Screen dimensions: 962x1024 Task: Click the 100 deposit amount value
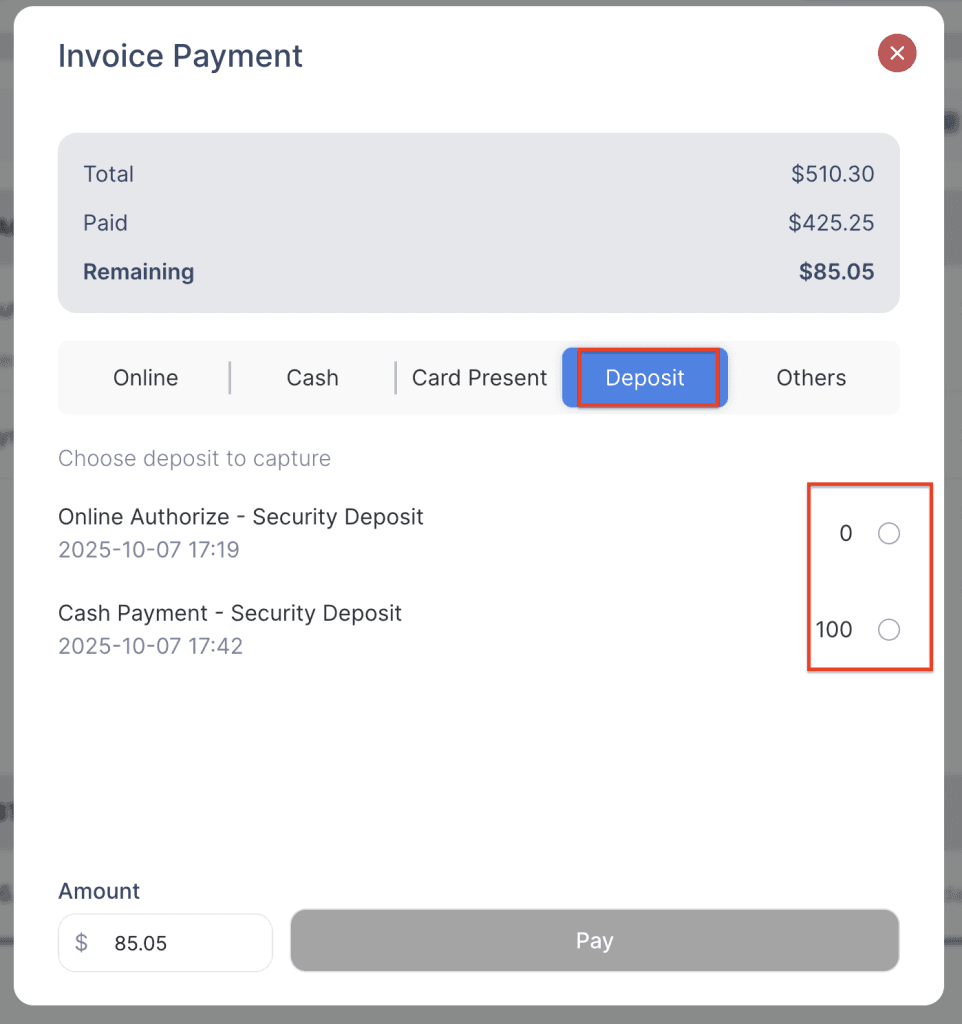coord(834,630)
